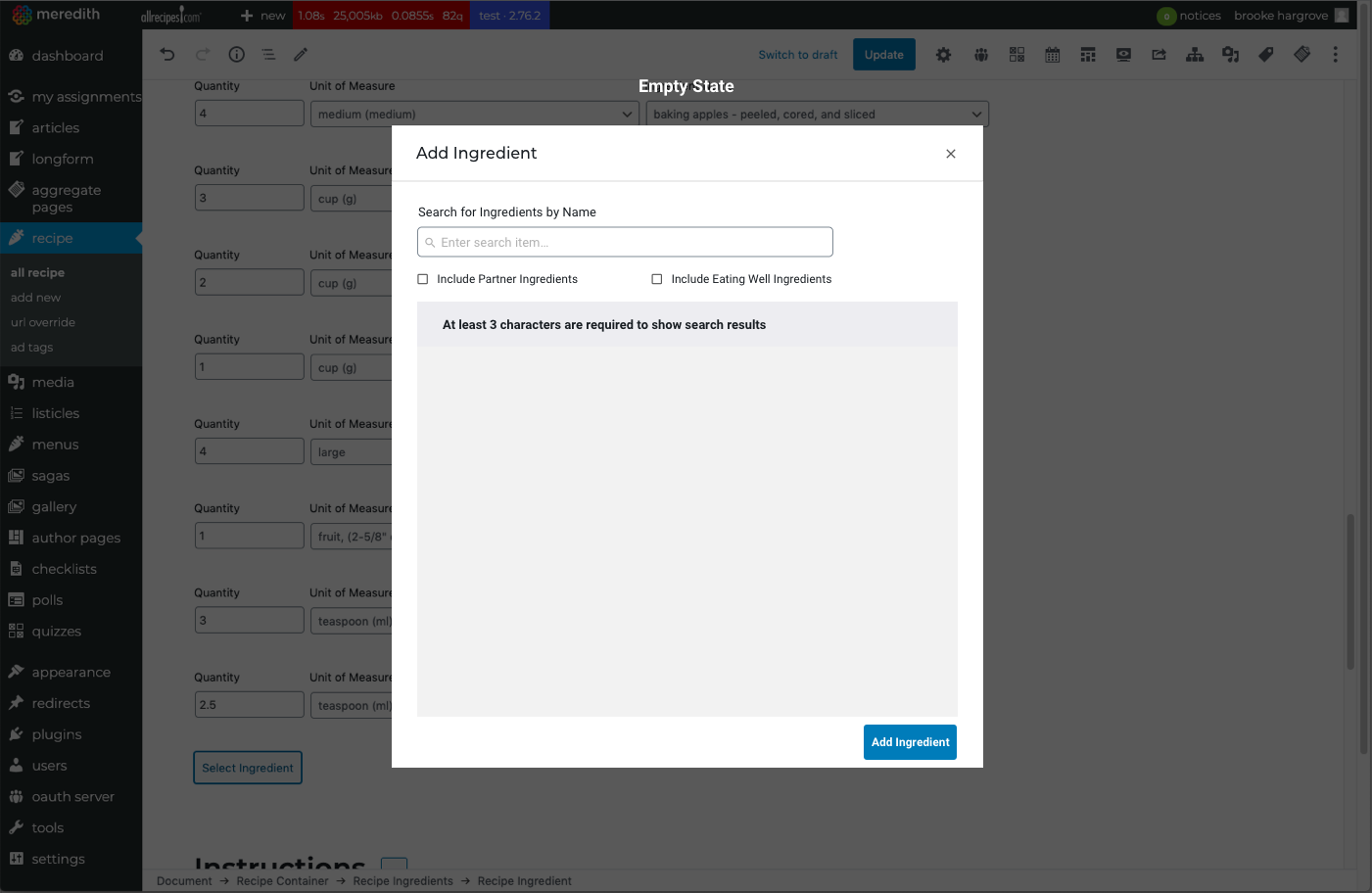1372x893 pixels.
Task: Close the Add Ingredient dialog
Action: point(951,154)
